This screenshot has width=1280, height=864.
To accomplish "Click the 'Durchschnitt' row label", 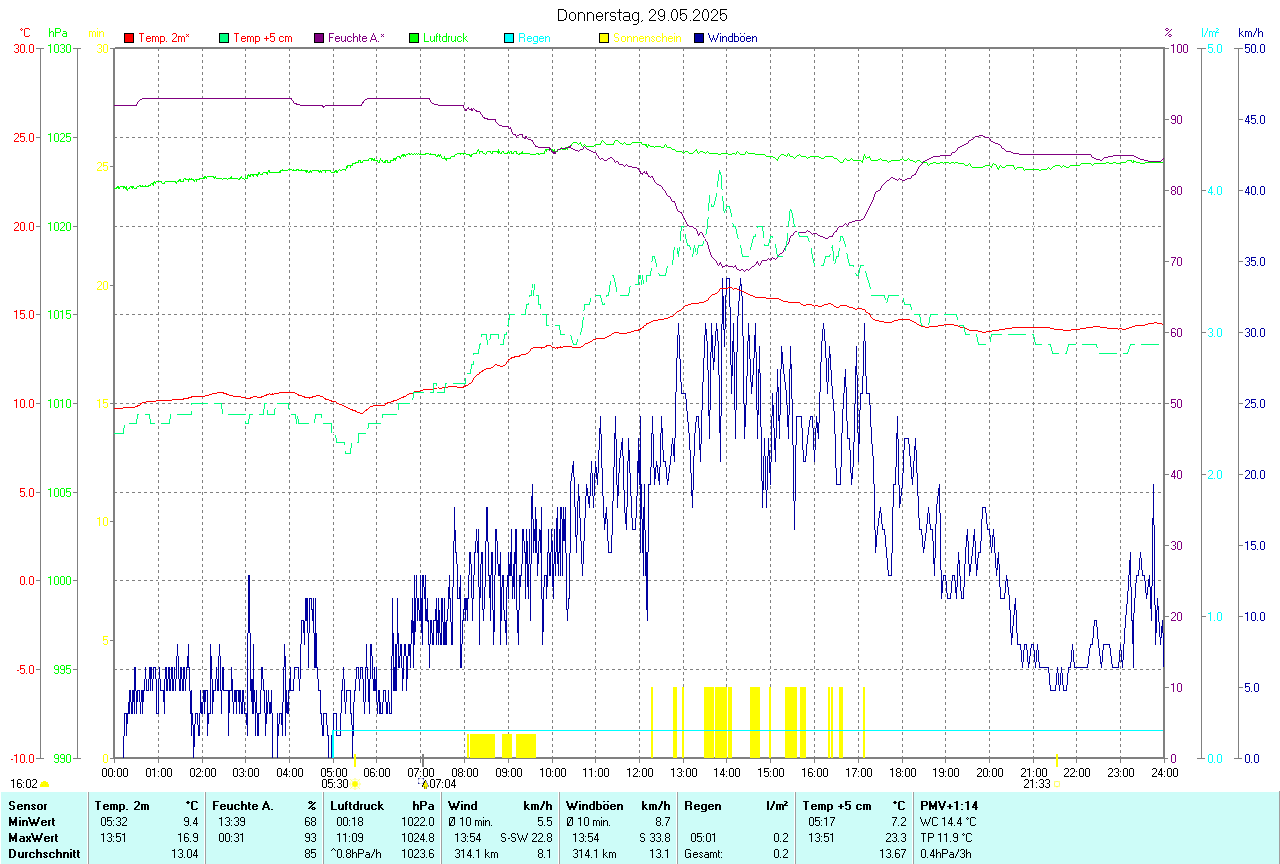I will (43, 854).
